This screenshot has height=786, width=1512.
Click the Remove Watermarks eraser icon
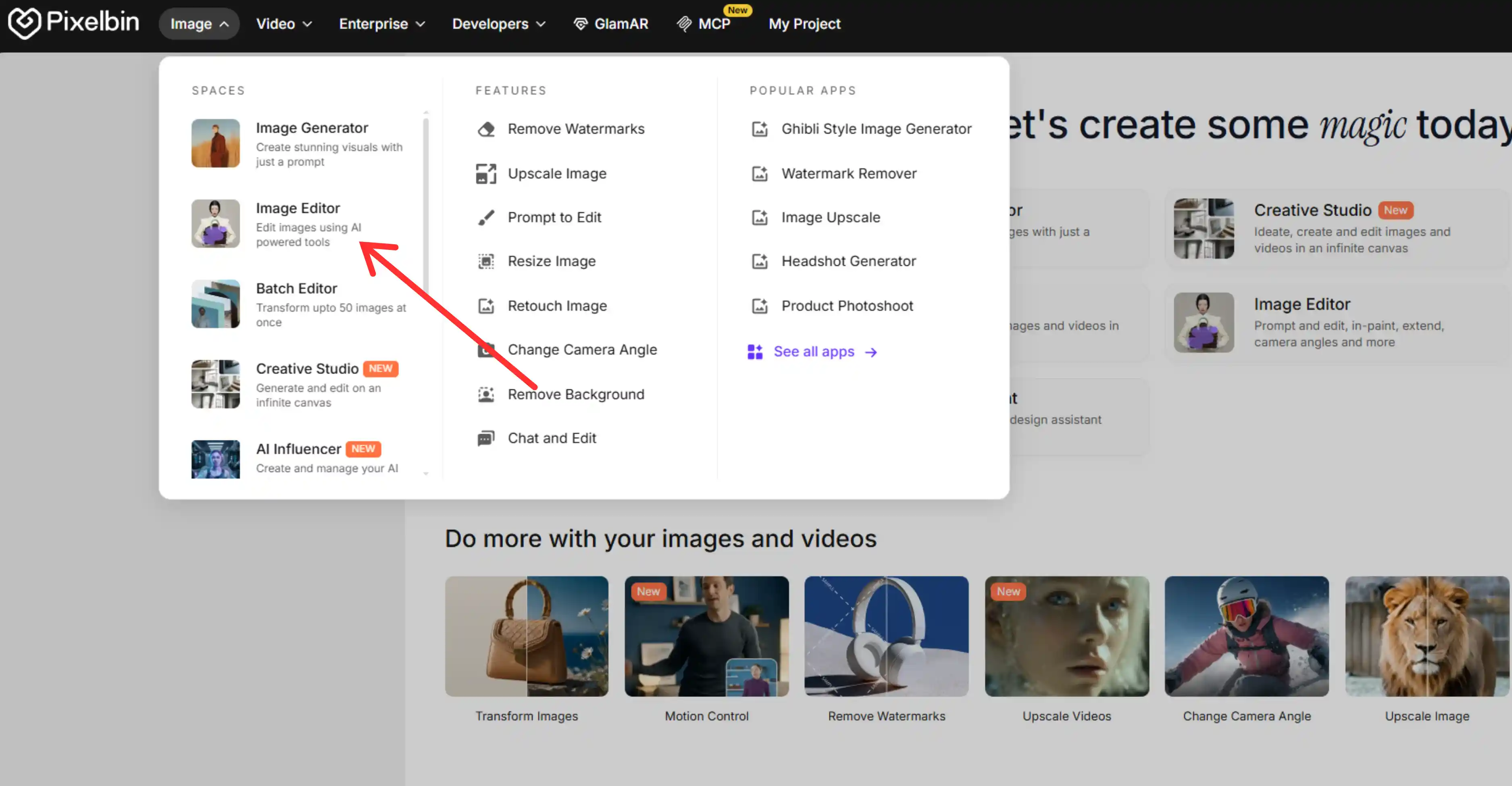(486, 129)
